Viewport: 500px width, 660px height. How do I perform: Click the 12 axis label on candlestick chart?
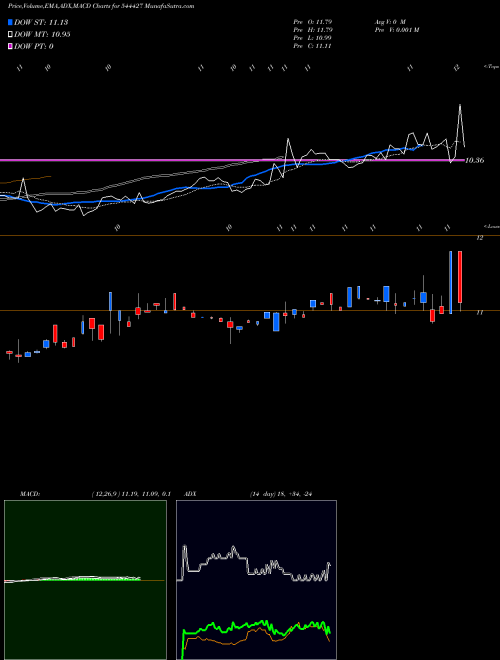pyautogui.click(x=479, y=238)
